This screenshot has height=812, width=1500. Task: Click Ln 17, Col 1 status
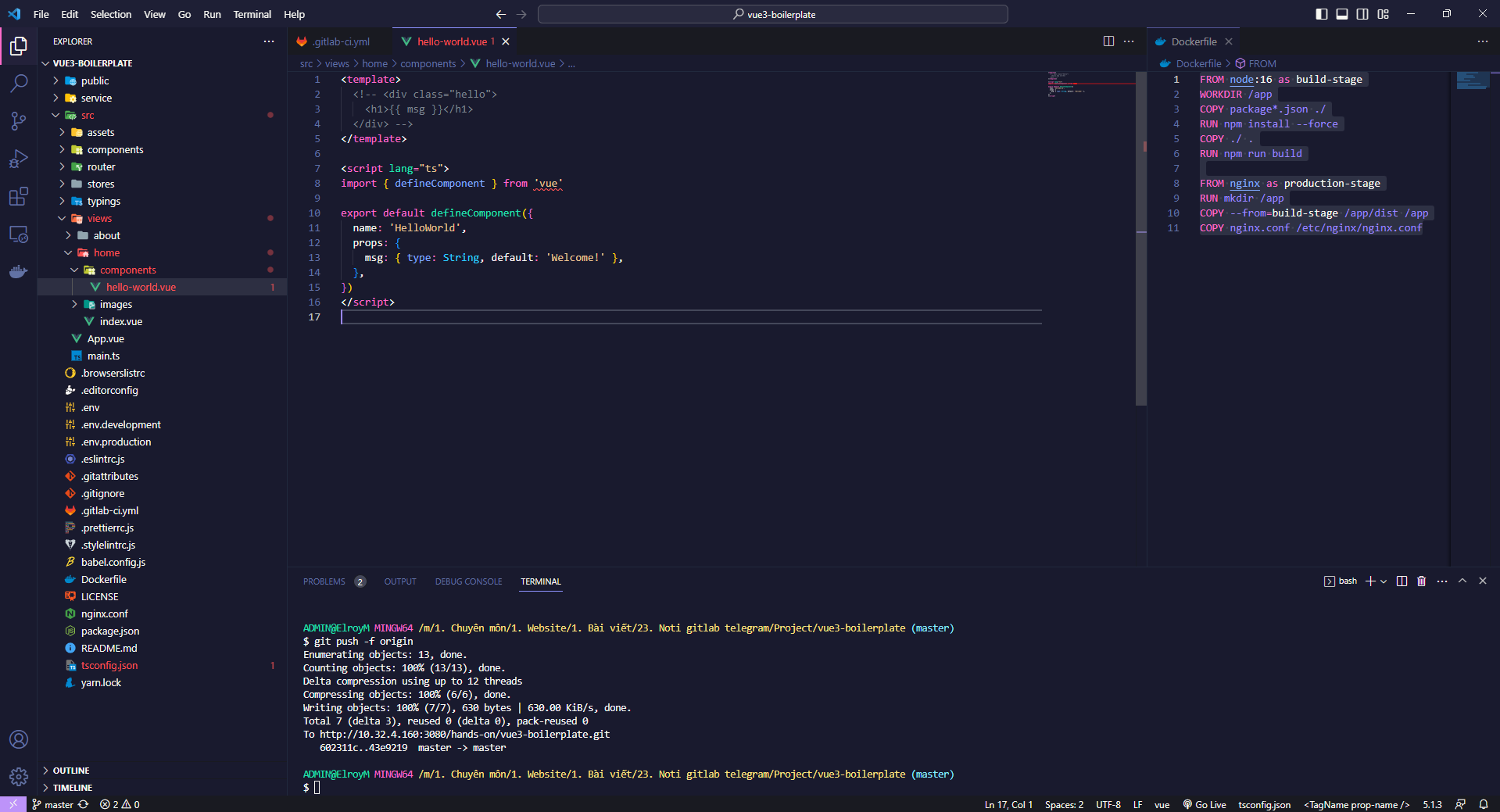pyautogui.click(x=1008, y=804)
